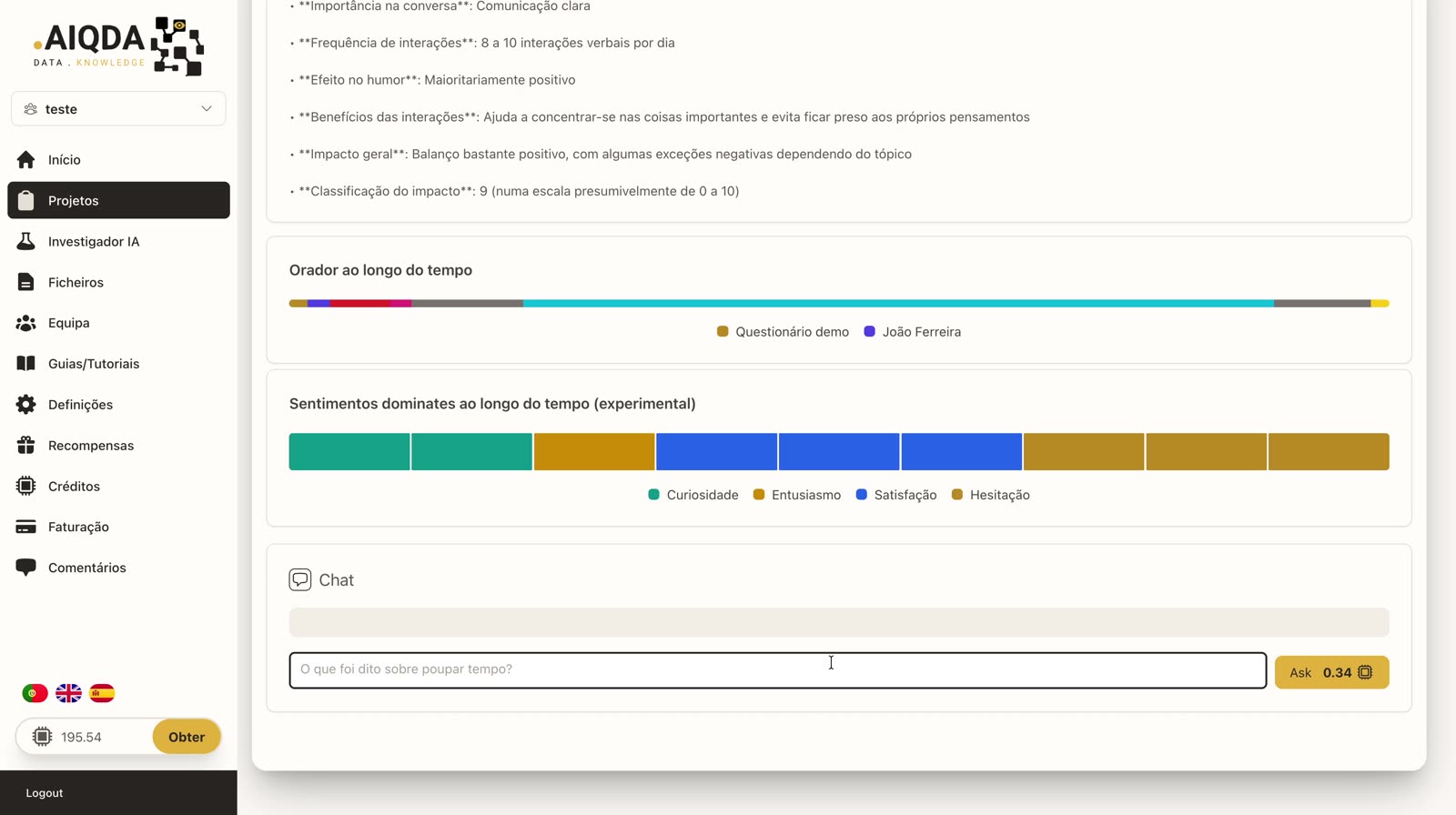Click the Curiosidade legend entry
The width and height of the screenshot is (1456, 815).
coord(693,495)
